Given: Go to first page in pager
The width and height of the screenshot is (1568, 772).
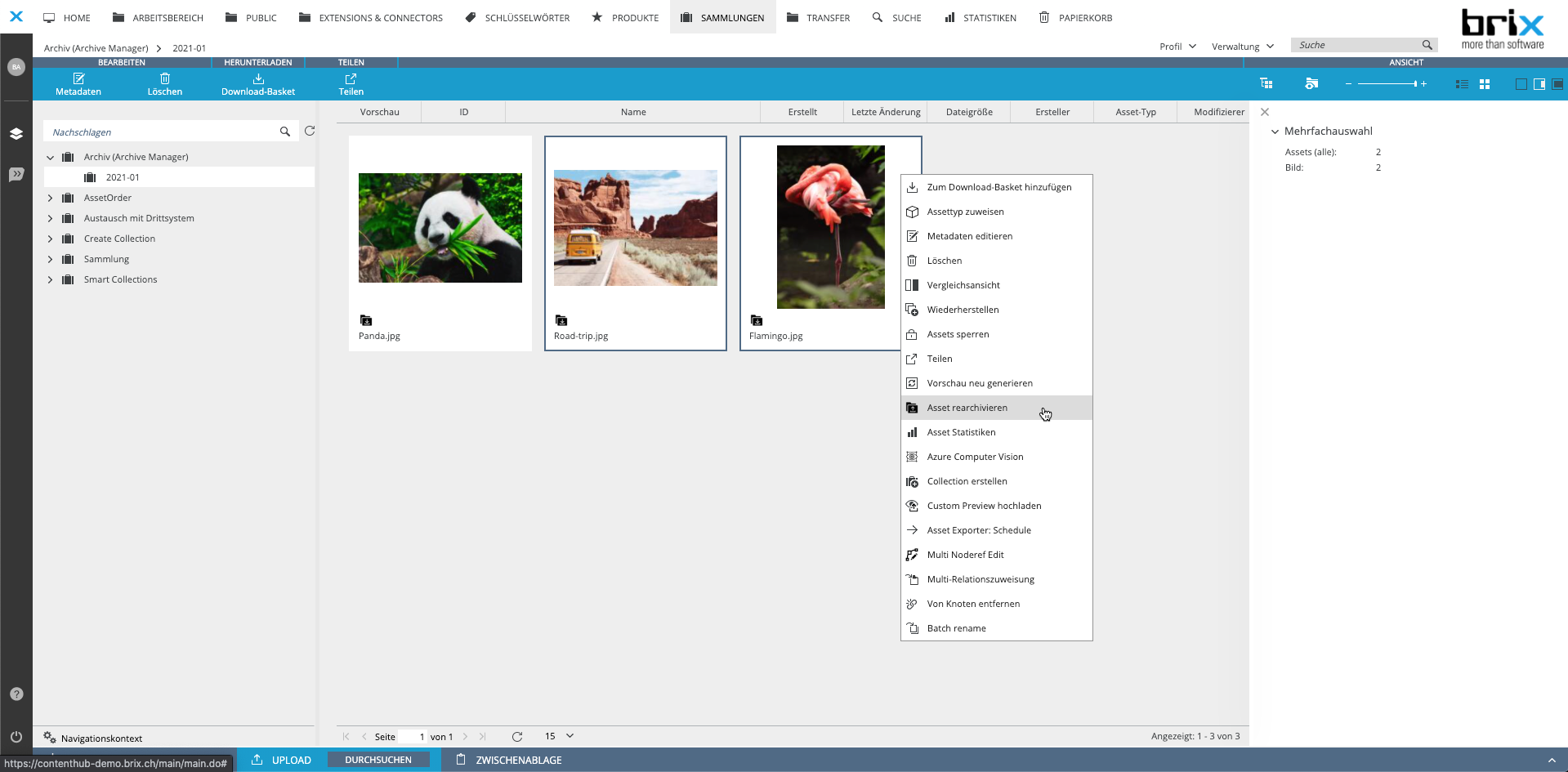Looking at the screenshot, I should pyautogui.click(x=346, y=736).
